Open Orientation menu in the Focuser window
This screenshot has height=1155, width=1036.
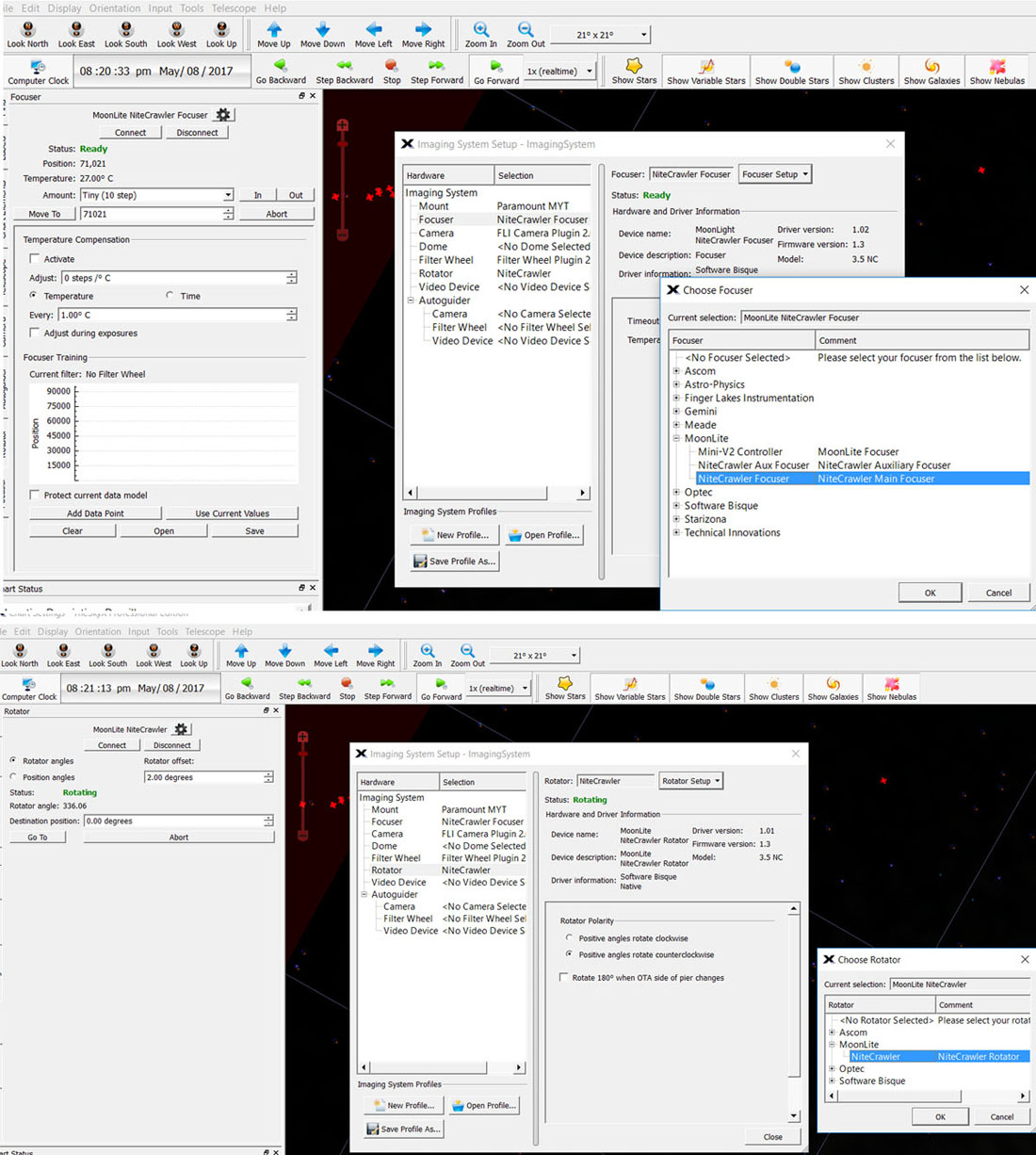pyautogui.click(x=115, y=8)
